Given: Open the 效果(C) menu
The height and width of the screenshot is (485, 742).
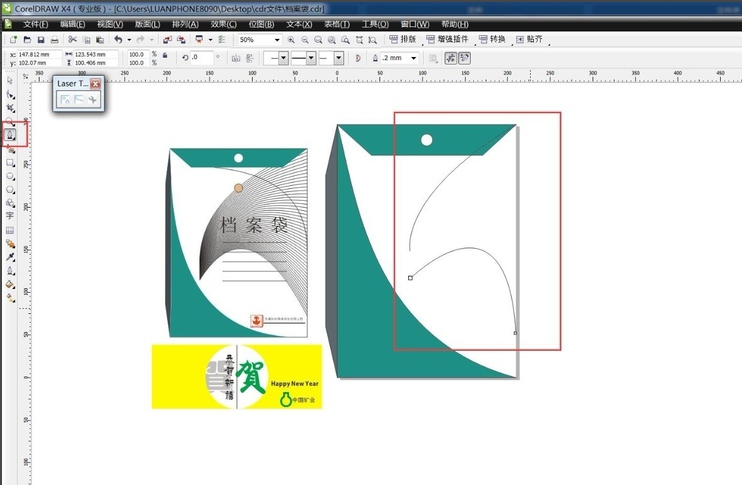Looking at the screenshot, I should [222, 24].
